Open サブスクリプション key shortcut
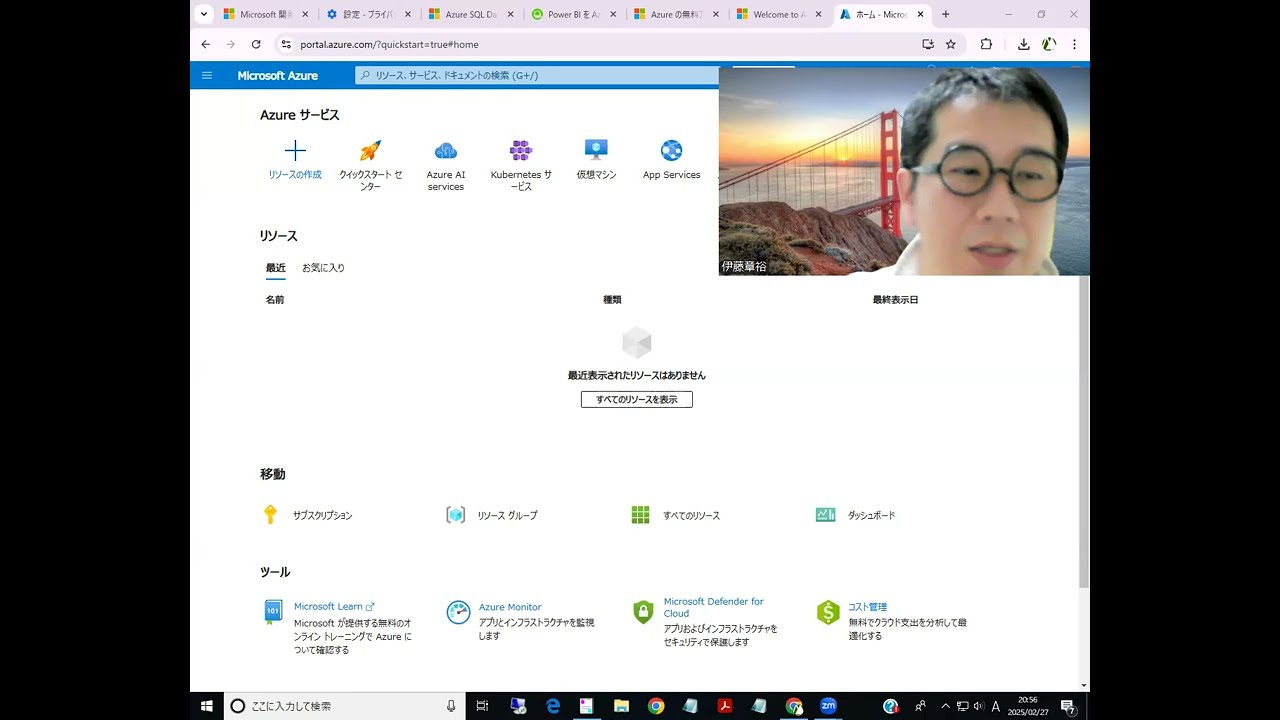Screen dimensions: 1280x720 coord(270,515)
